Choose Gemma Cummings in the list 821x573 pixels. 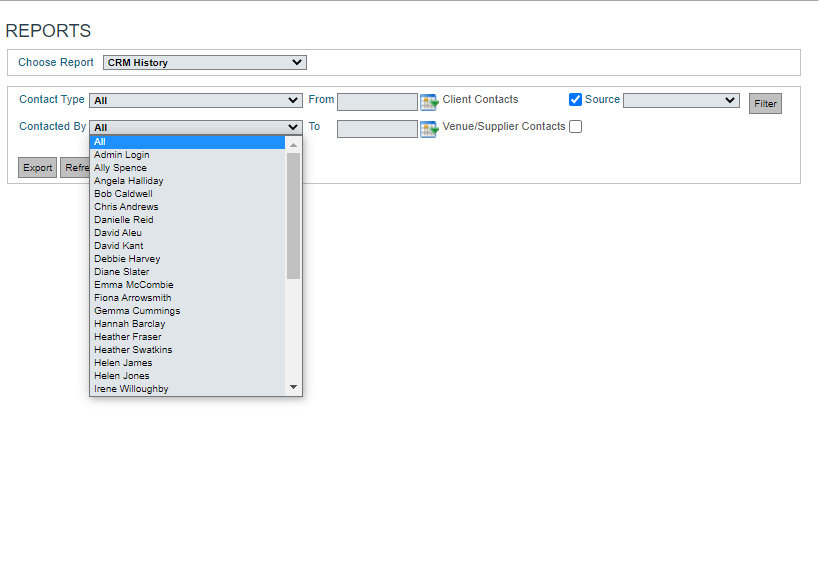(187, 311)
